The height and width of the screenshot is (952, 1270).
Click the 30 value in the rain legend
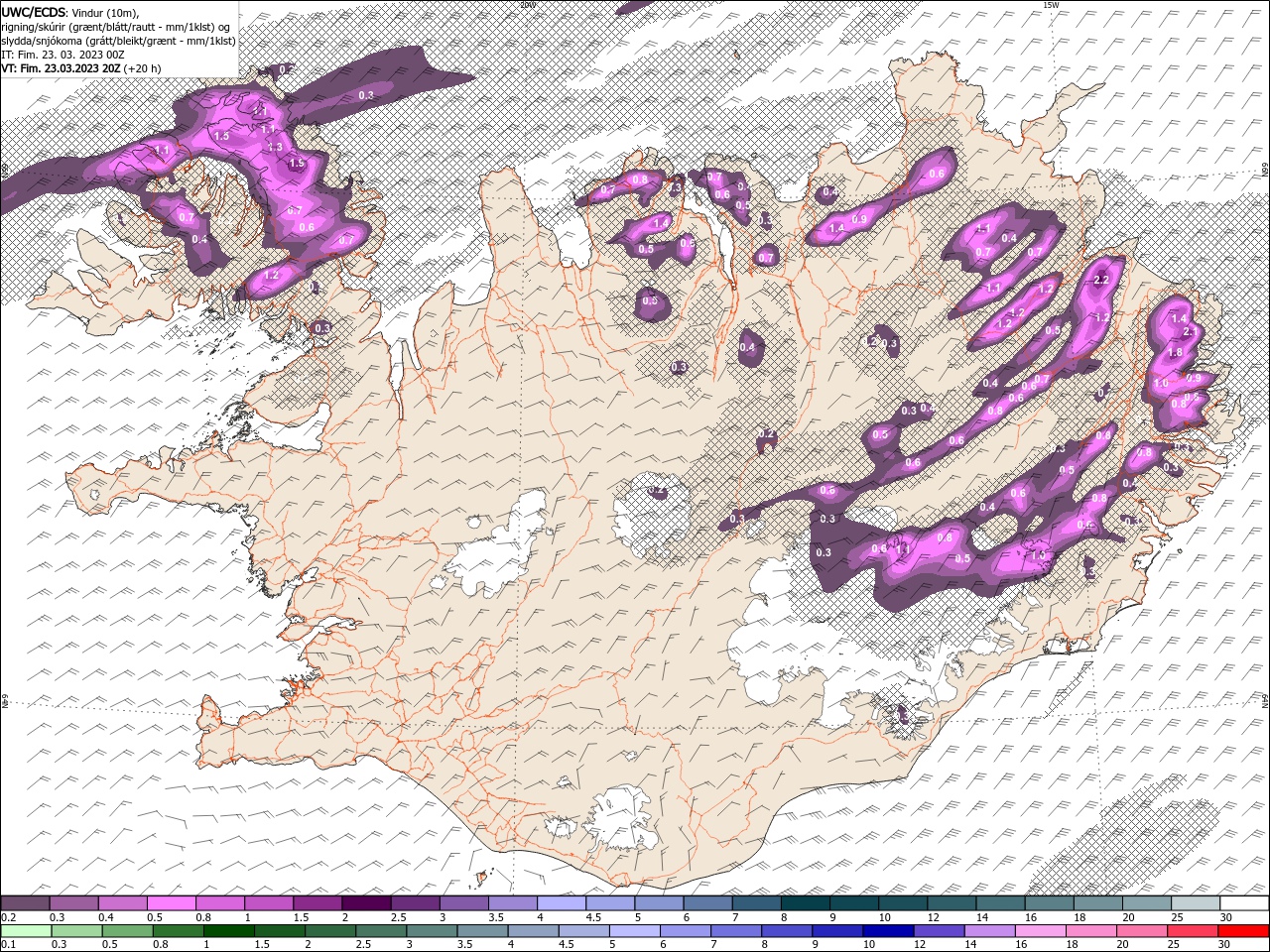click(x=1223, y=944)
